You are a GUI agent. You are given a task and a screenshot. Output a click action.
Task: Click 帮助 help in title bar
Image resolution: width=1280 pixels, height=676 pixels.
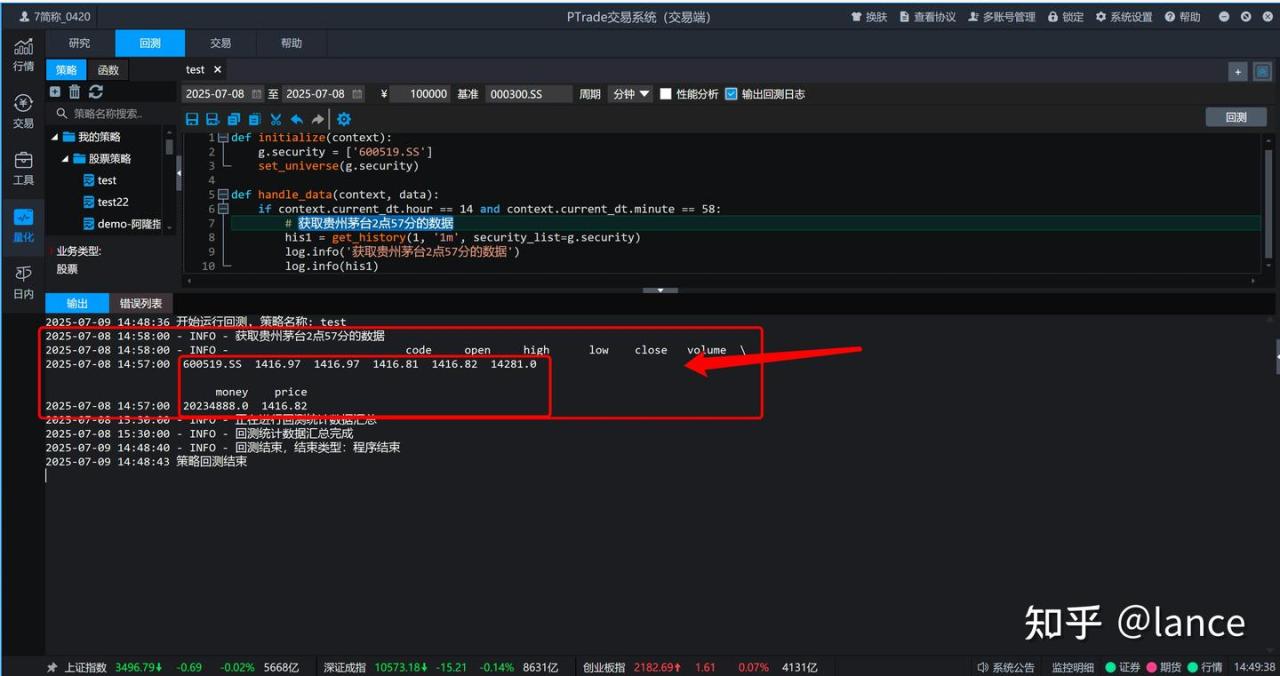click(1183, 17)
